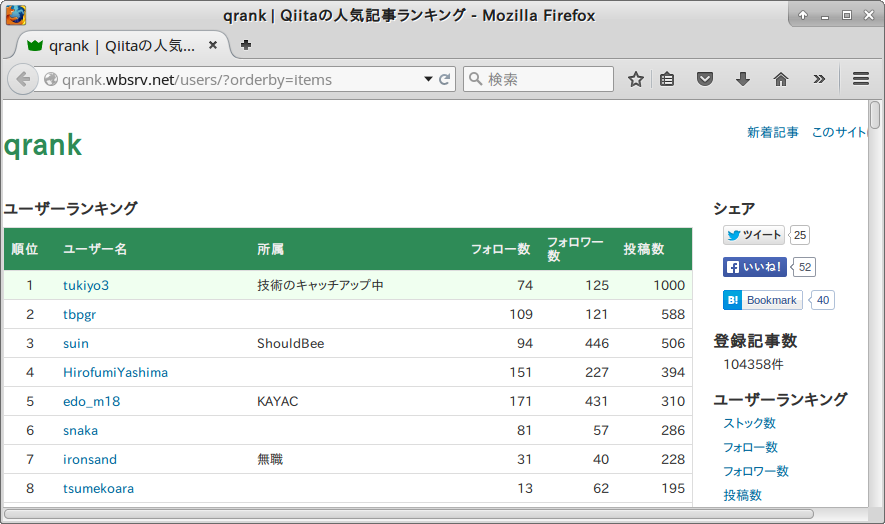Open the このサイト link
The image size is (885, 524).
point(839,132)
